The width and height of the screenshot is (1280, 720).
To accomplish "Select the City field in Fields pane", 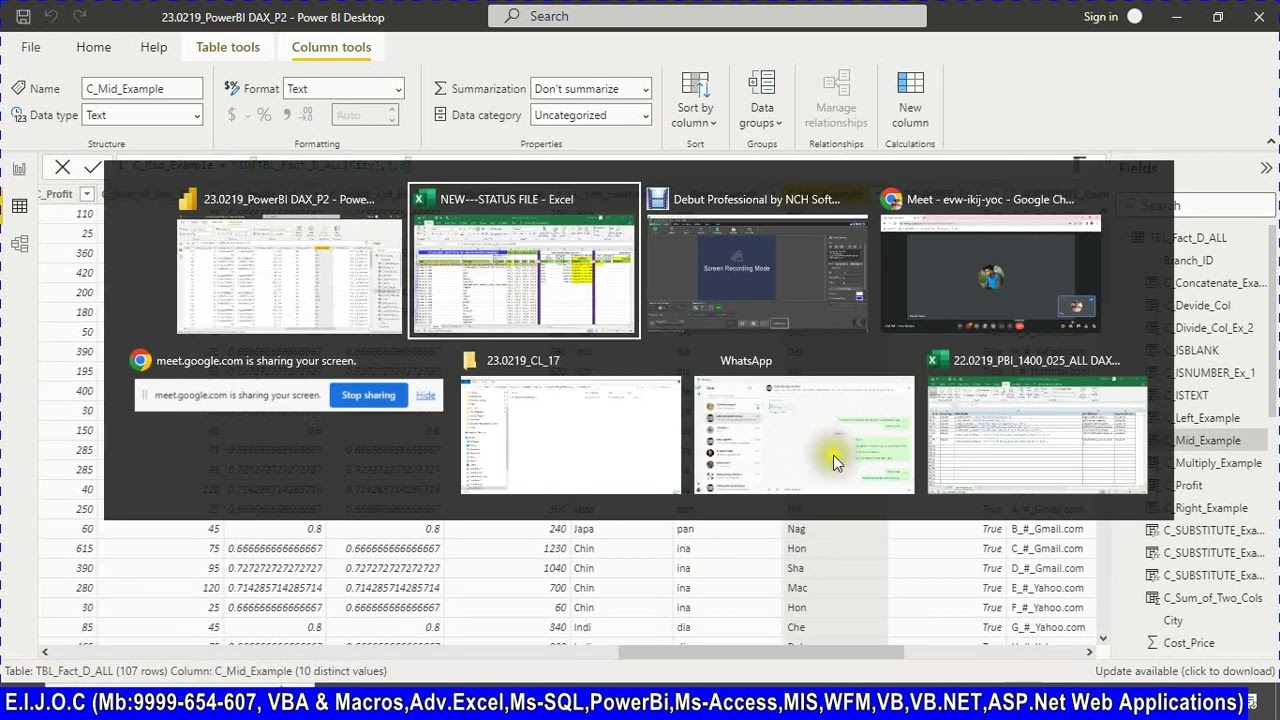I will pyautogui.click(x=1173, y=620).
